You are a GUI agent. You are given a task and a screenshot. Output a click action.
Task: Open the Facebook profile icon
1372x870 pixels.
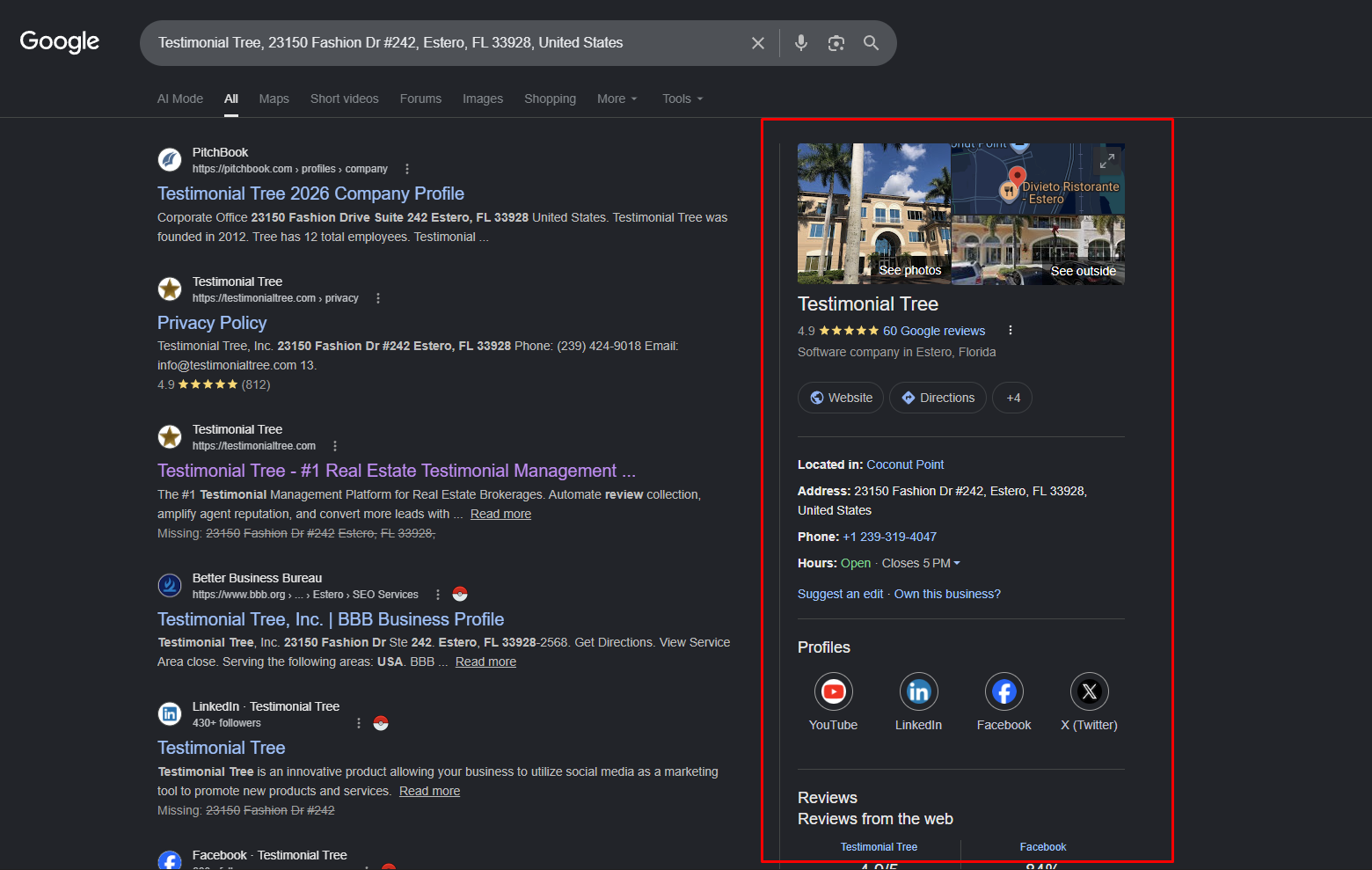(x=1003, y=691)
